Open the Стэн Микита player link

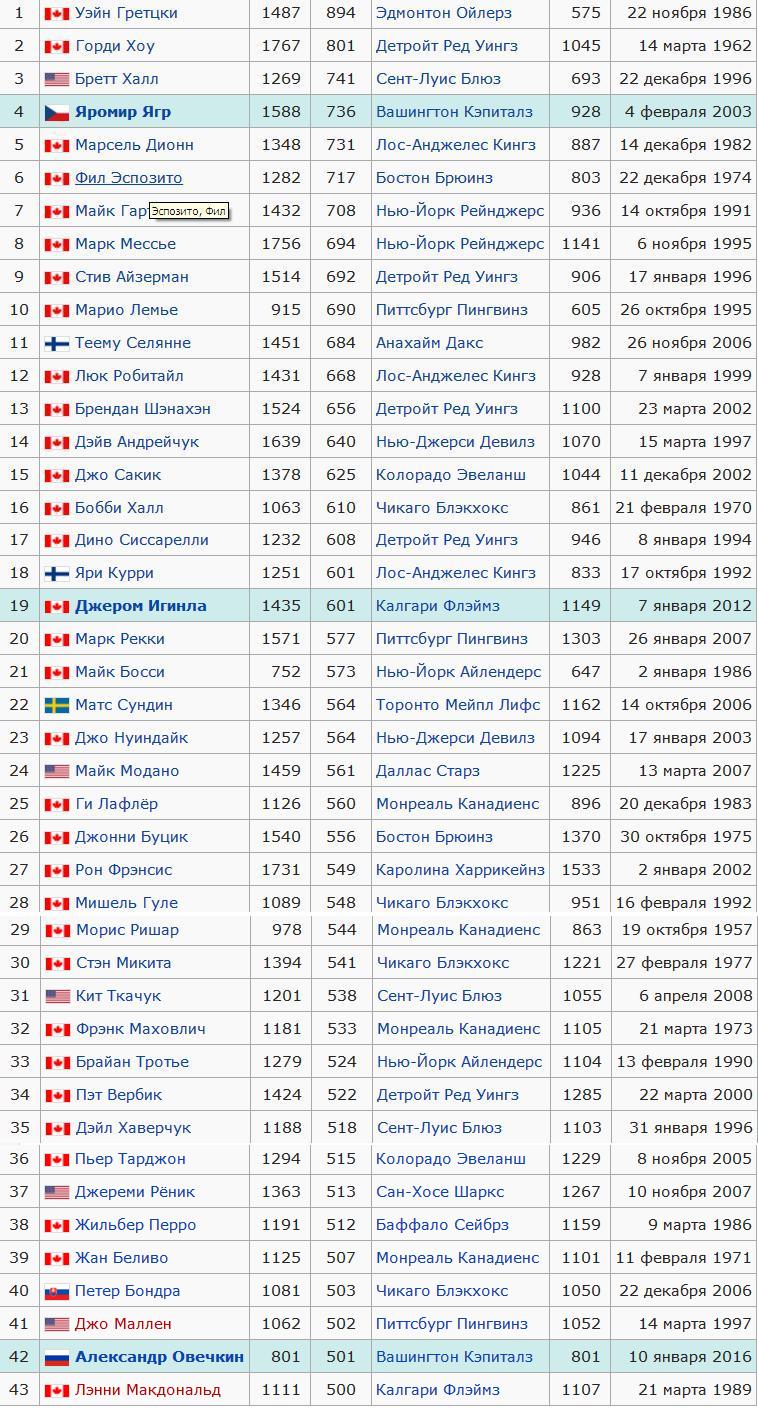[x=124, y=963]
